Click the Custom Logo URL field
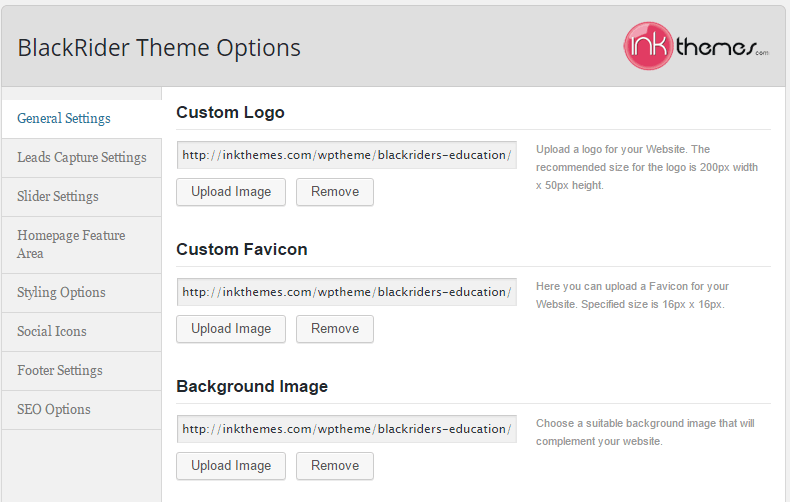Screen dimensions: 790x502 tap(346, 155)
